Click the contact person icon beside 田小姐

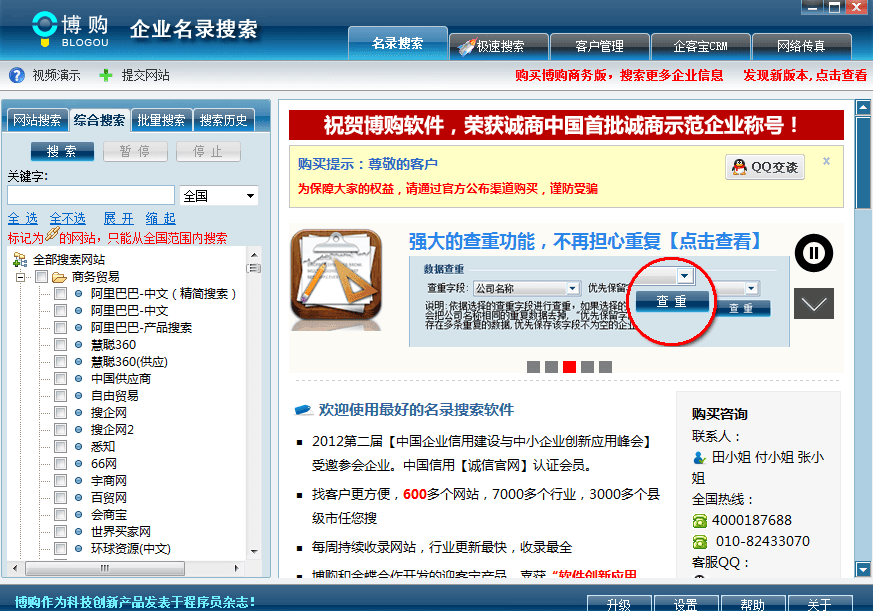pyautogui.click(x=699, y=458)
